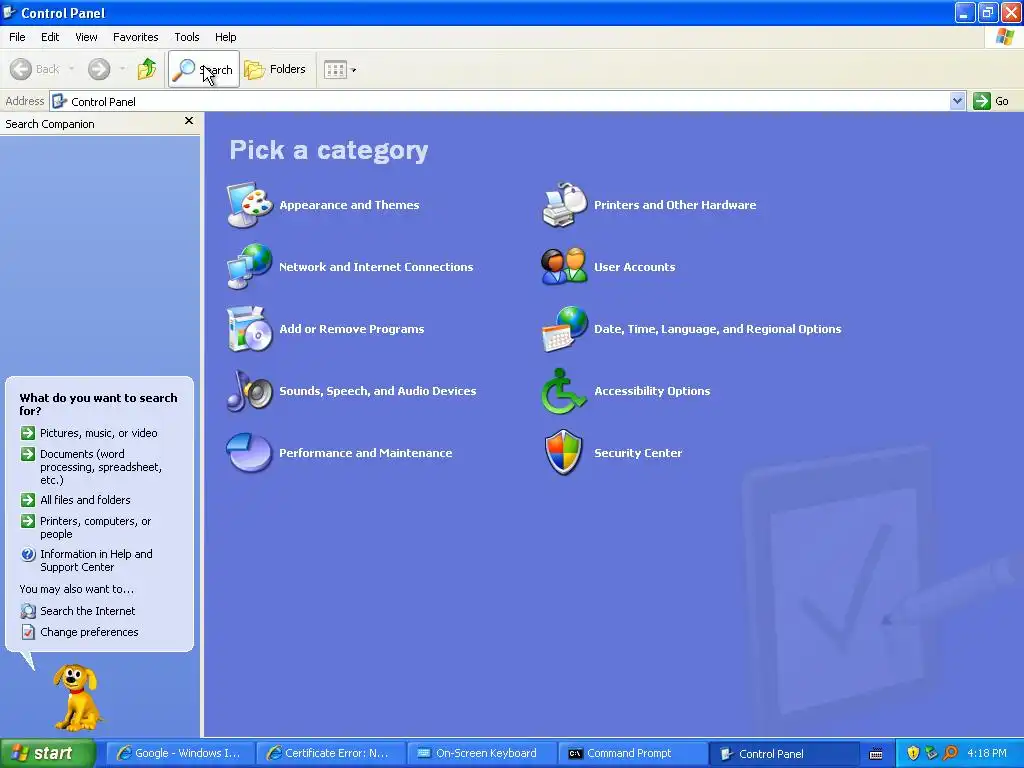Click the Up folder toolbar icon

(147, 69)
